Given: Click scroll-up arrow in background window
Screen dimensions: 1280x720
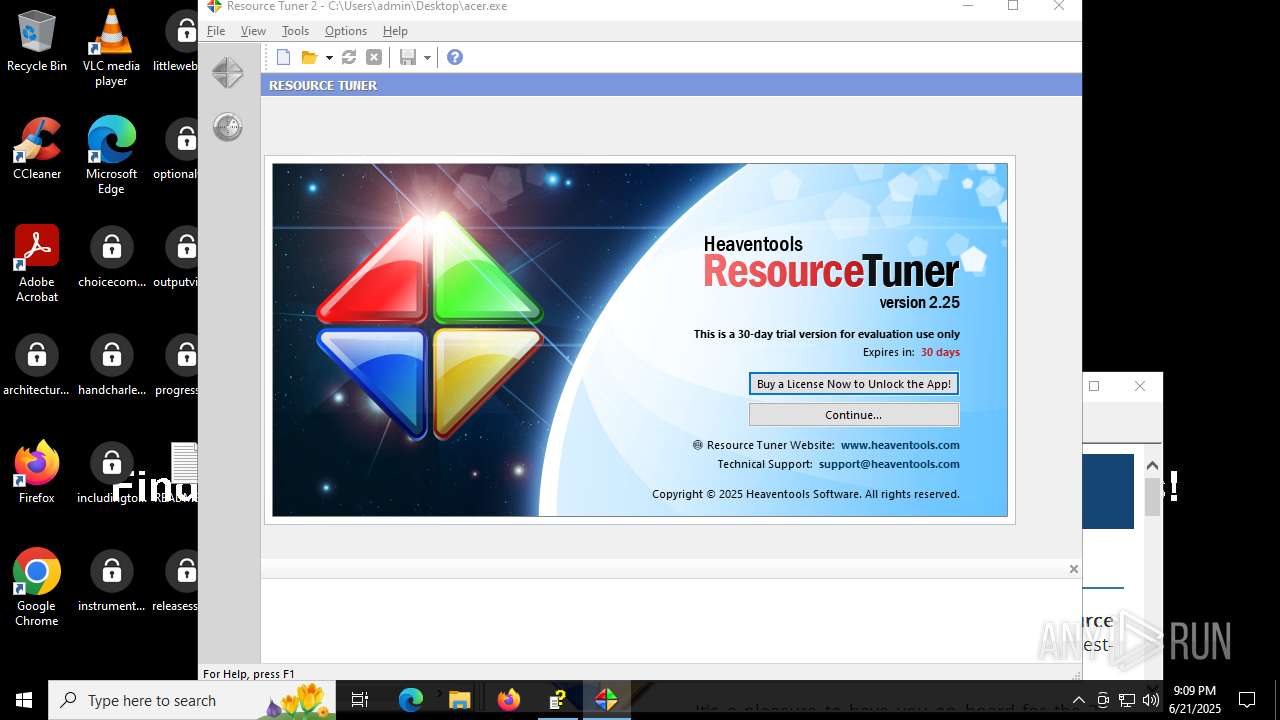Looking at the screenshot, I should 1152,465.
